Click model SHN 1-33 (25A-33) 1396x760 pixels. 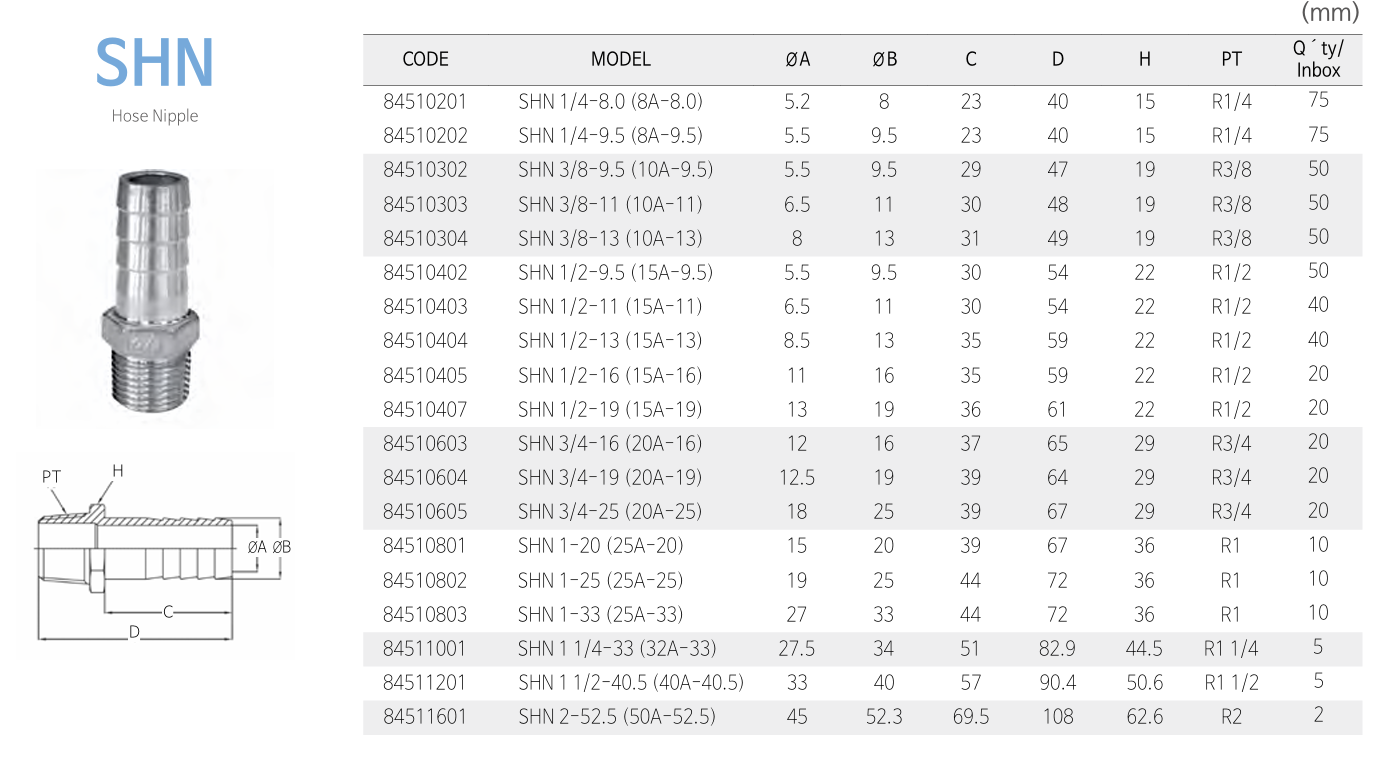click(600, 614)
